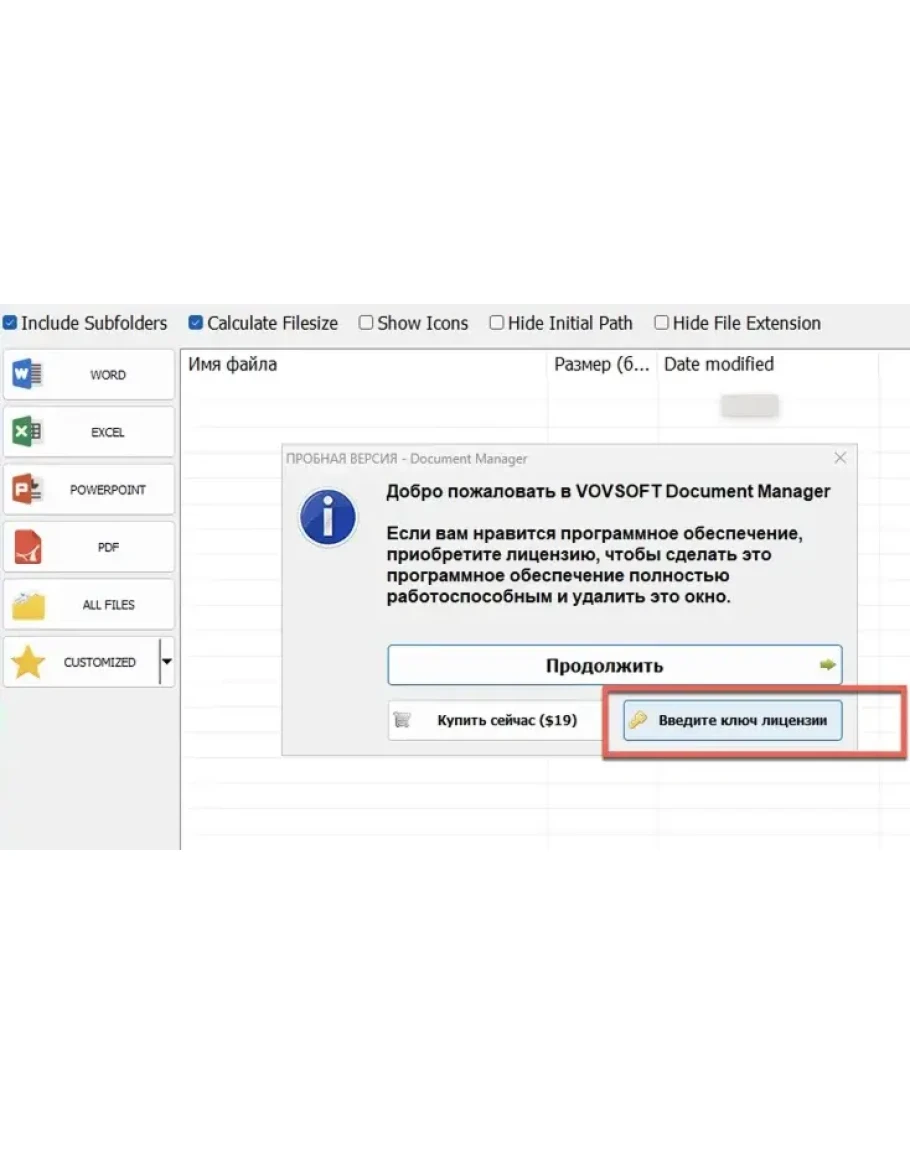Click the license key icon
Viewport: 910px width, 1155px height.
pos(638,720)
